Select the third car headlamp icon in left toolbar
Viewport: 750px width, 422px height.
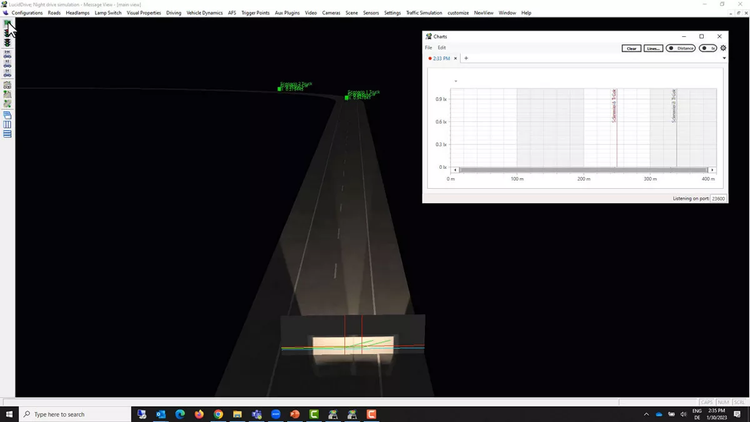point(7,74)
